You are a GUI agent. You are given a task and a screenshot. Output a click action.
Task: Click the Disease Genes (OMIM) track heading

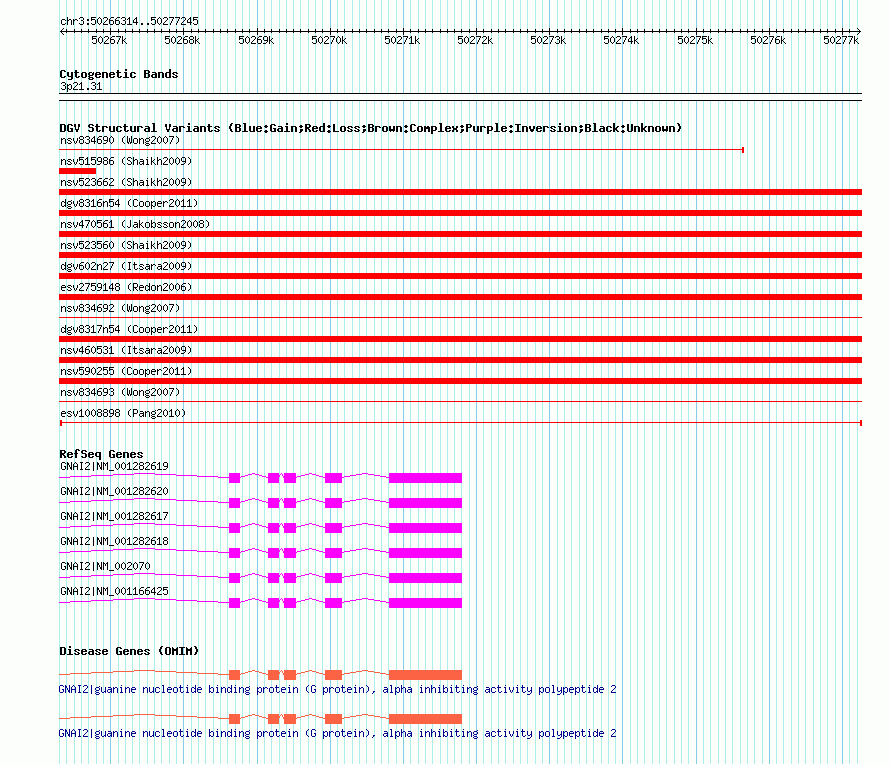tap(129, 651)
